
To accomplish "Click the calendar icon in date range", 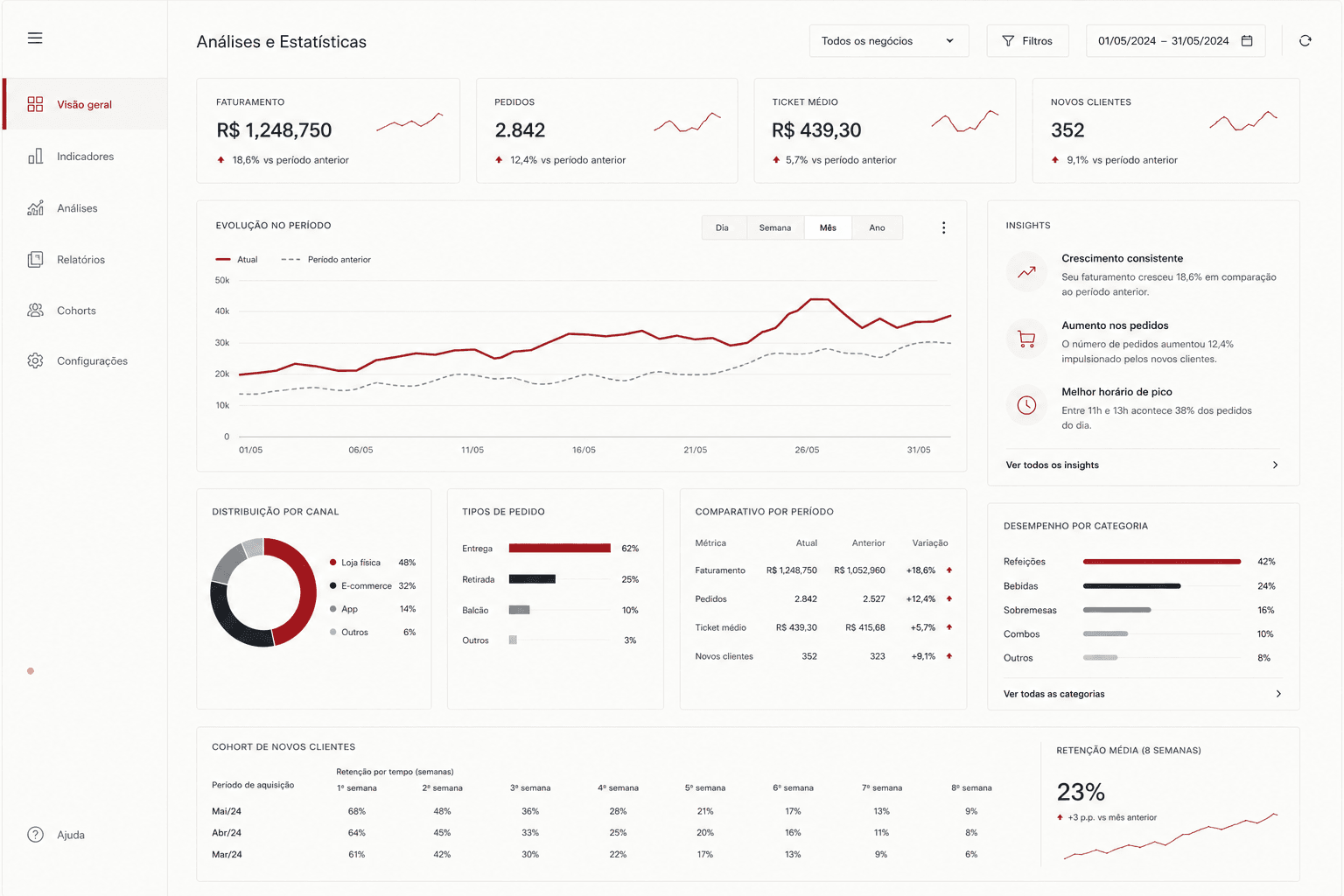I will point(1247,41).
